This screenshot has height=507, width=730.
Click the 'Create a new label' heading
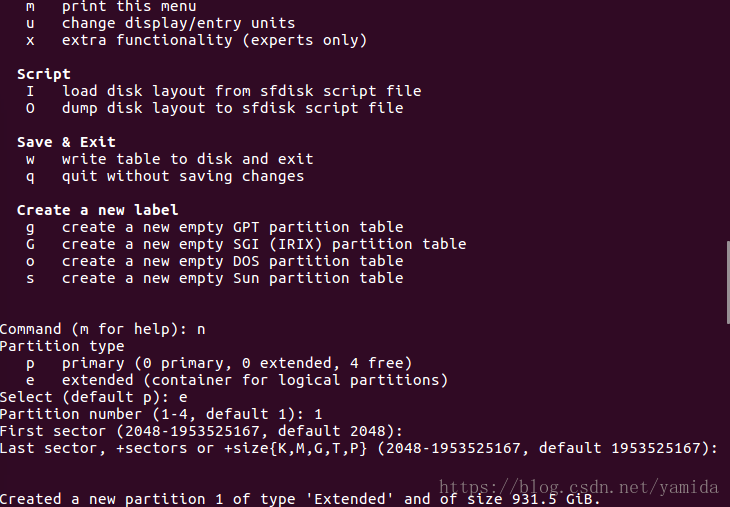pos(97,210)
